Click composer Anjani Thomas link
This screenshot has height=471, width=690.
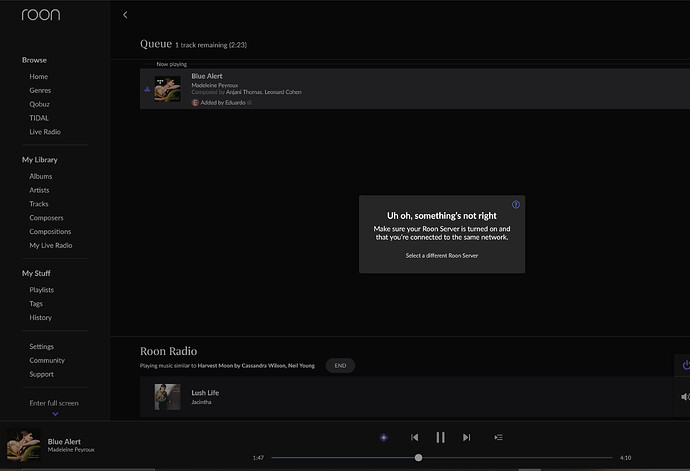[x=244, y=92]
